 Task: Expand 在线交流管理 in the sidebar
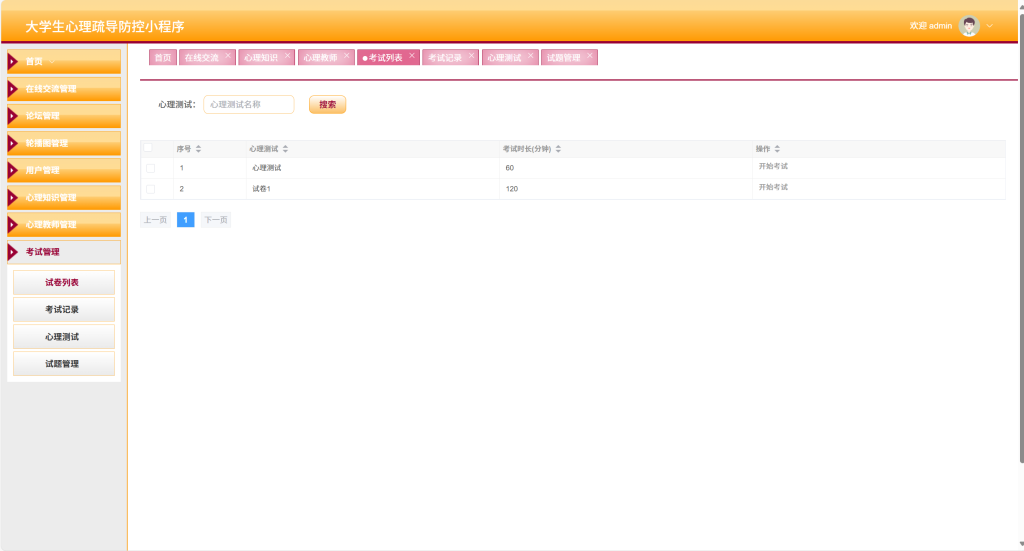click(x=64, y=89)
